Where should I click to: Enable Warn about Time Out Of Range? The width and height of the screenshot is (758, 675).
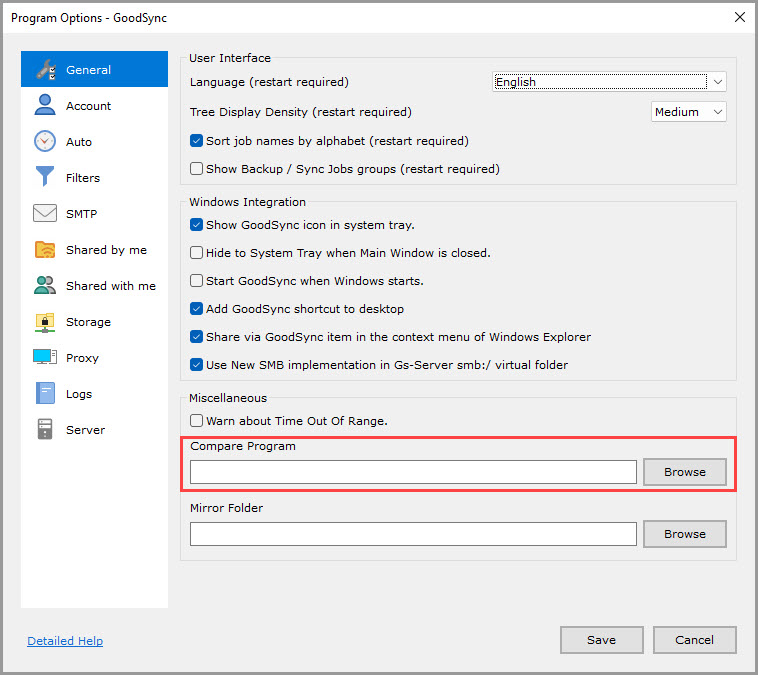coord(196,421)
